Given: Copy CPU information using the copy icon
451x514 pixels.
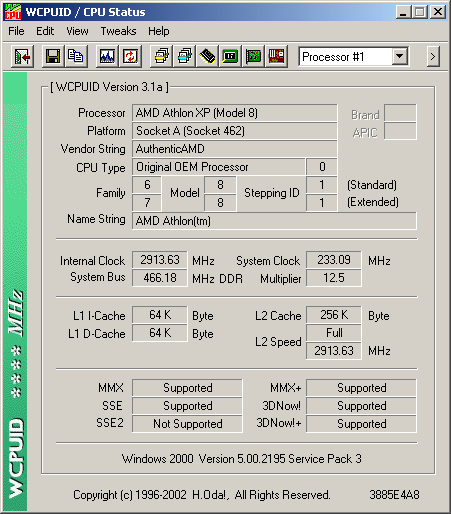Looking at the screenshot, I should [76, 56].
